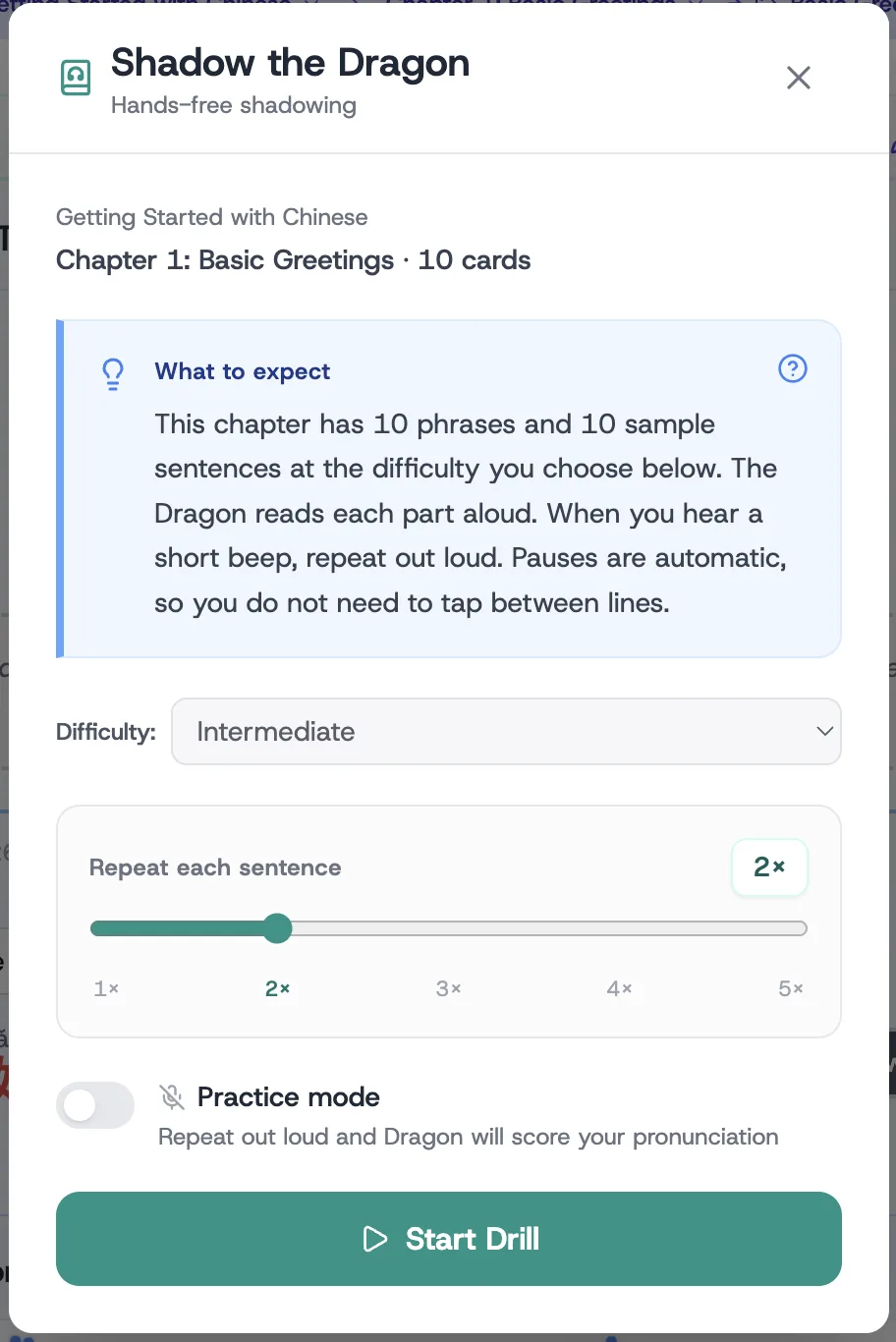The height and width of the screenshot is (1342, 896).
Task: Select the 2× repeat count badge
Action: (769, 867)
